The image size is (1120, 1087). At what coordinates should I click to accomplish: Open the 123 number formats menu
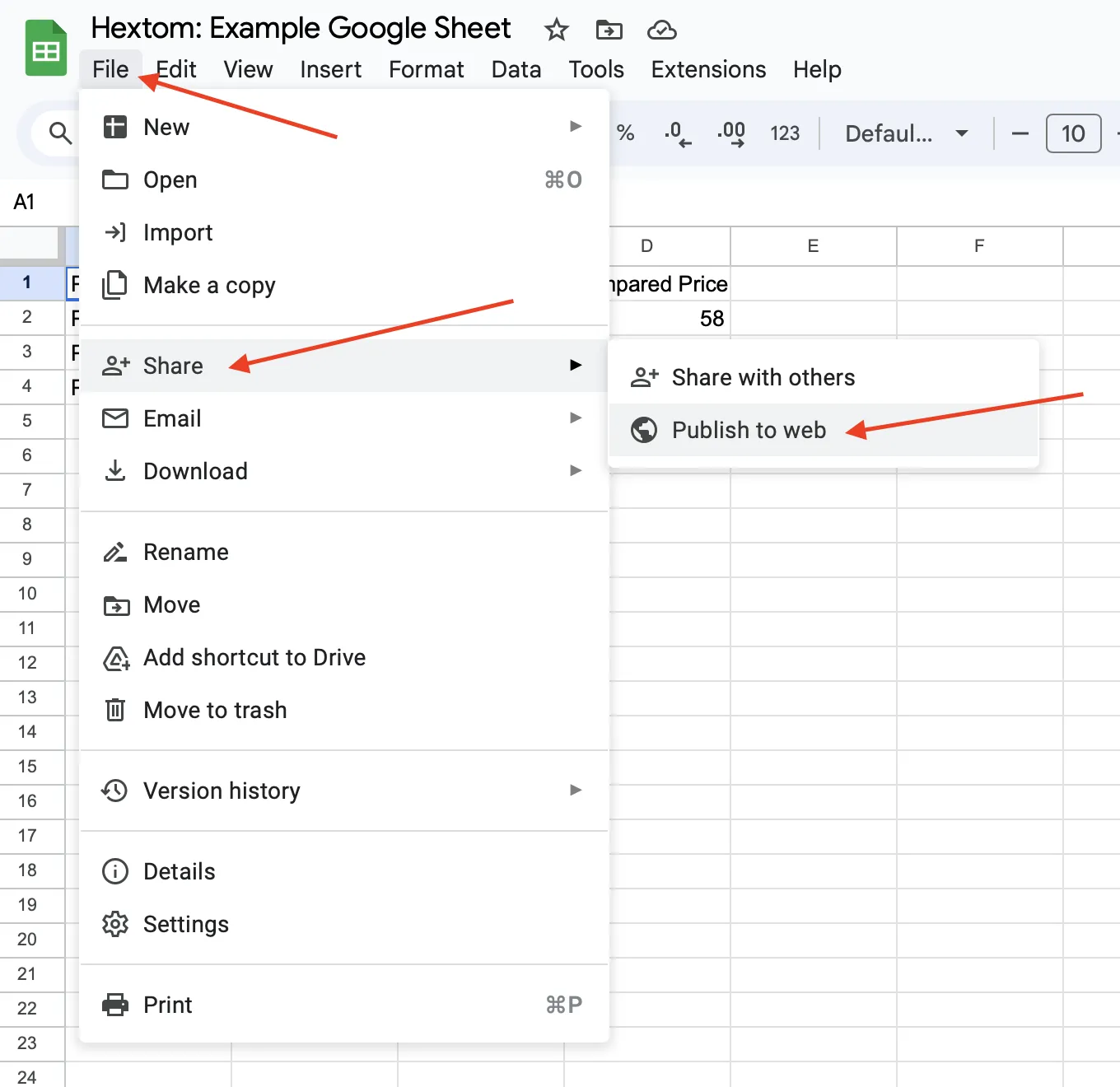(785, 133)
